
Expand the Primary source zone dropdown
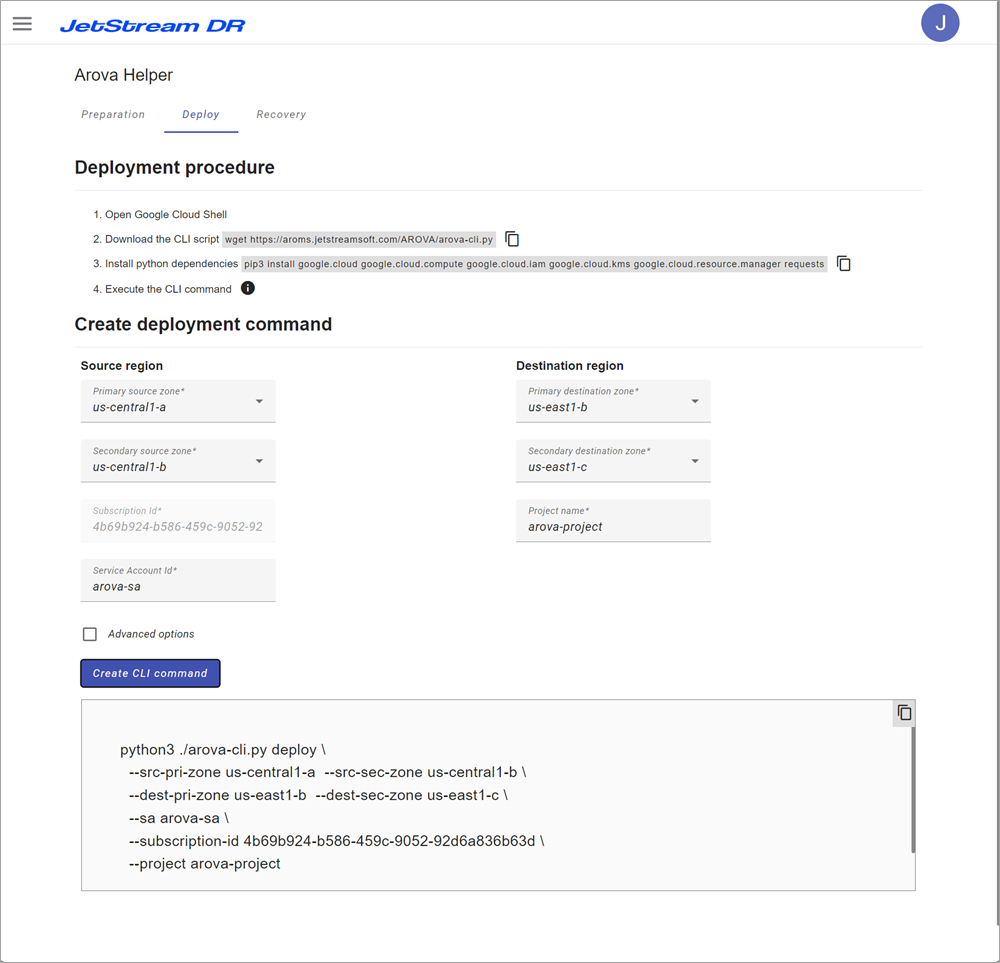click(259, 401)
